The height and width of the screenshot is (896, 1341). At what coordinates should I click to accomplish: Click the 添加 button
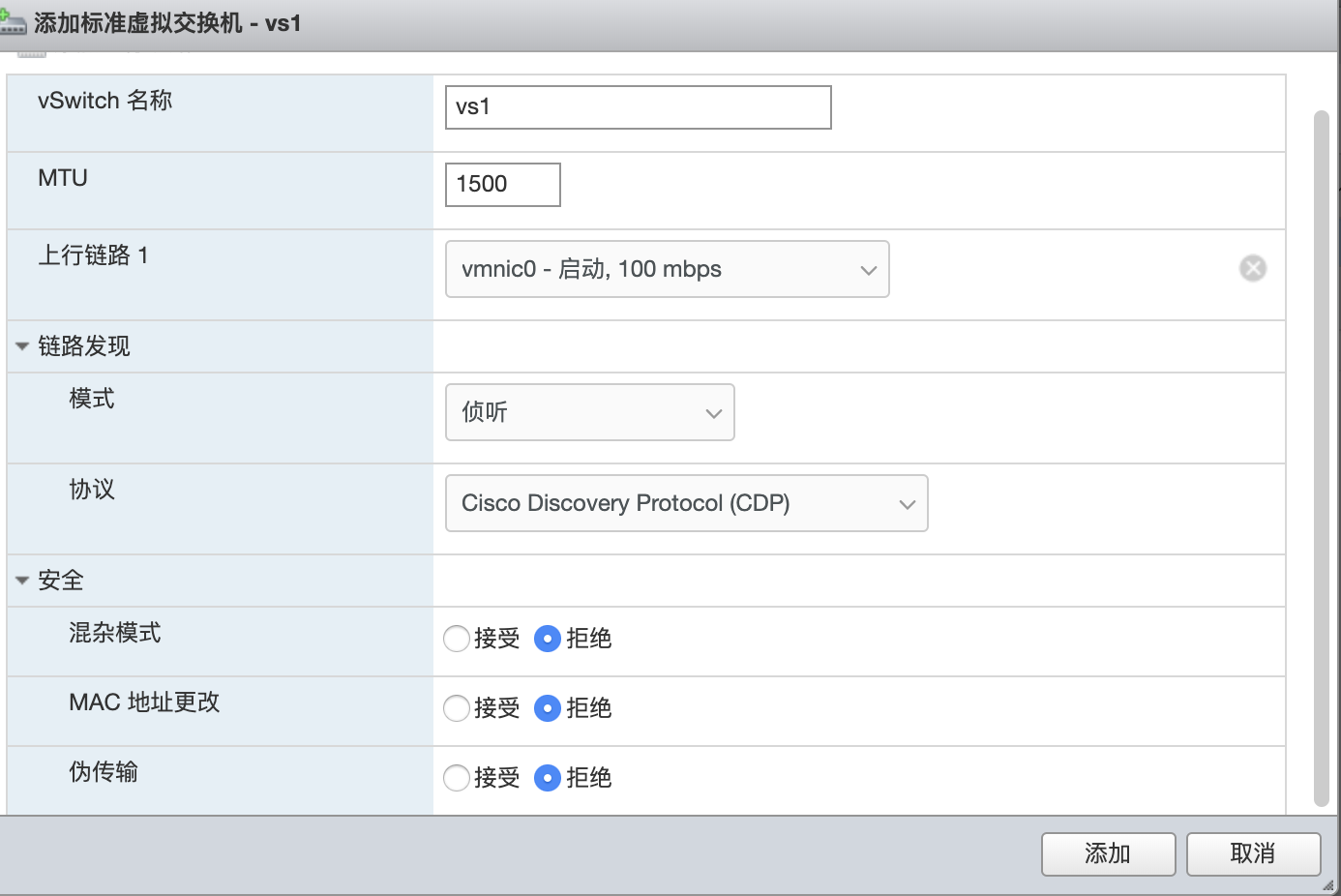[x=1109, y=854]
